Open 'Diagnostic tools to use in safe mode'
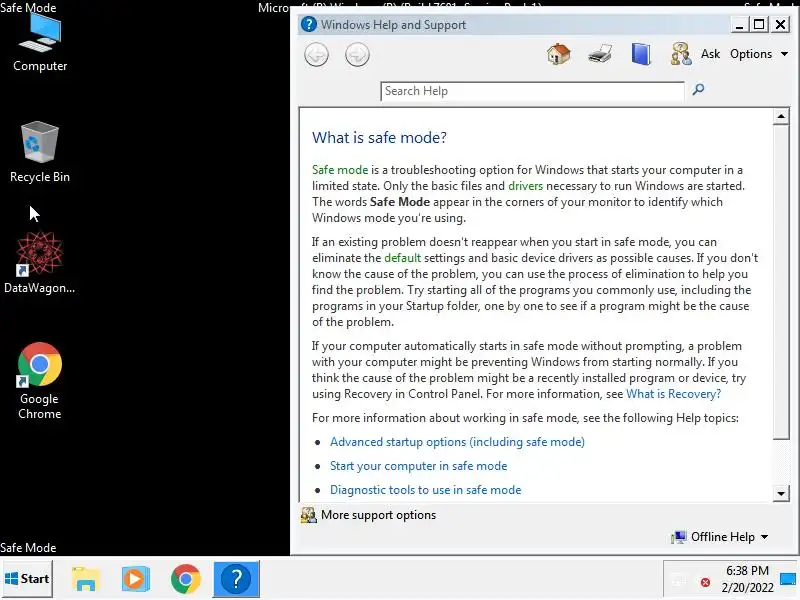The image size is (800, 600). (x=426, y=490)
